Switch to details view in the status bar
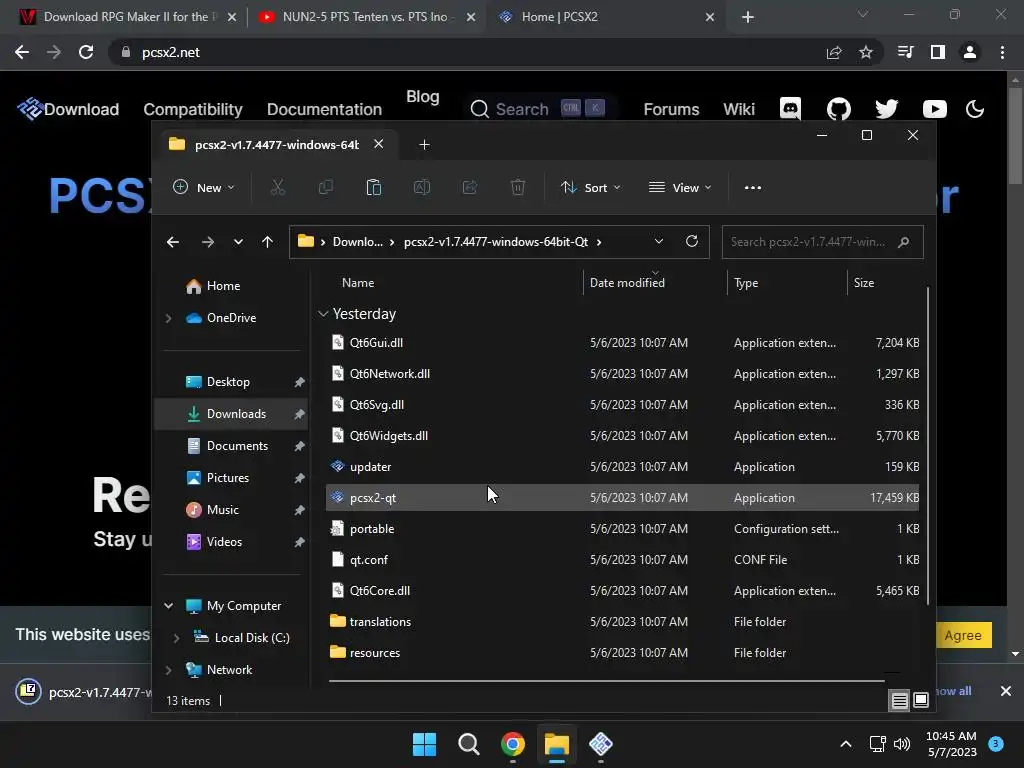Image resolution: width=1024 pixels, height=768 pixels. pos(899,700)
